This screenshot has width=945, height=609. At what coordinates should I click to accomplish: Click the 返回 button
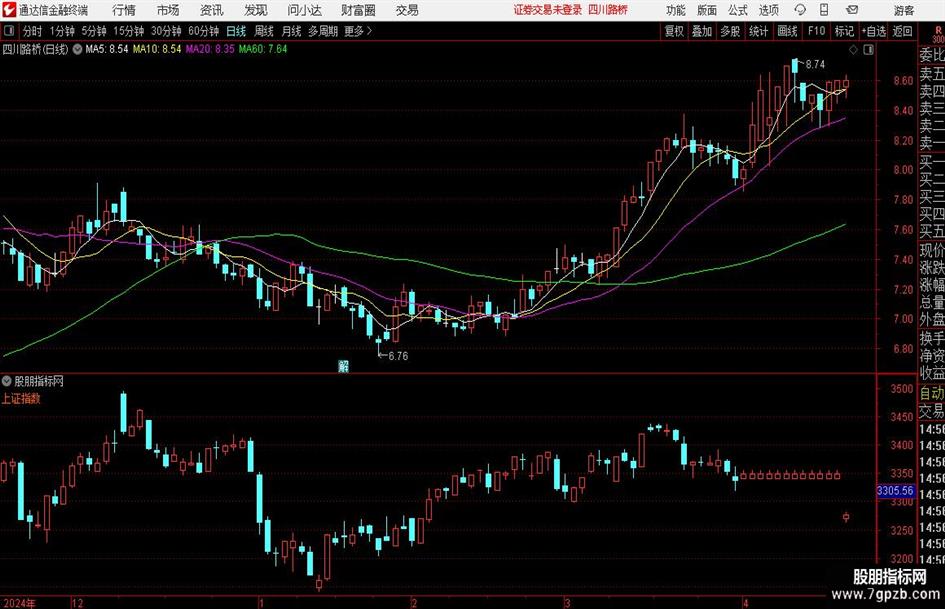(902, 31)
